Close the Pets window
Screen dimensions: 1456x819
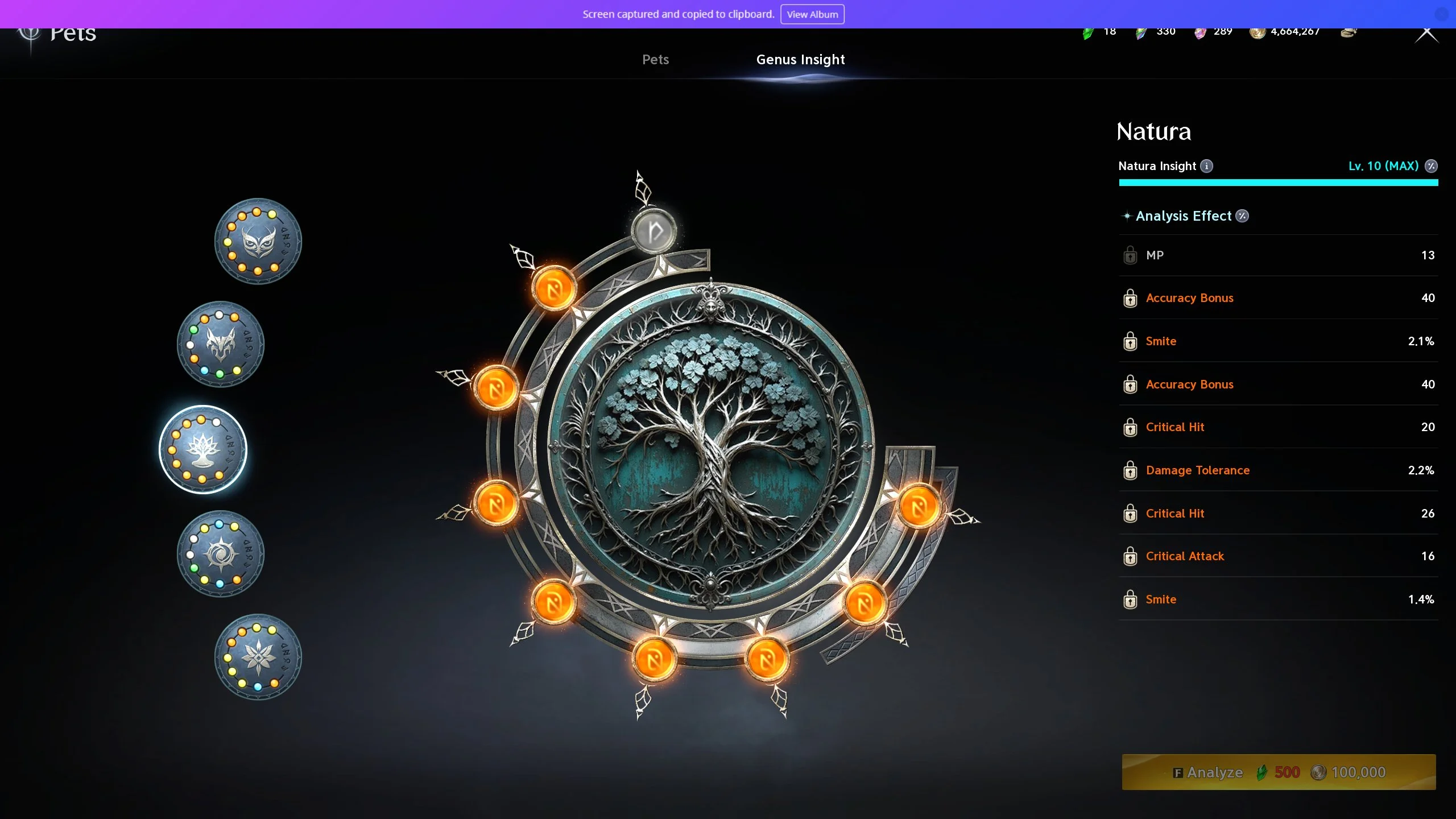pos(1426,34)
